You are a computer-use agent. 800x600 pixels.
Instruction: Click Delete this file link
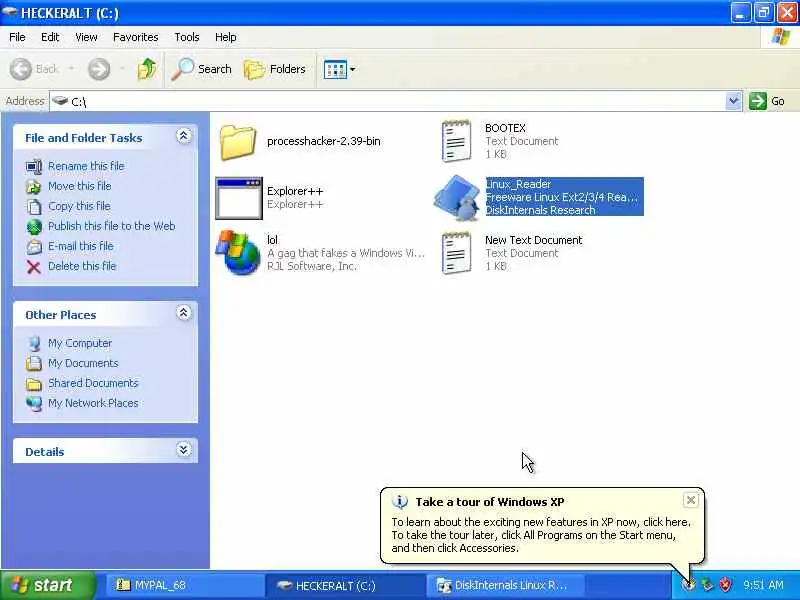point(82,266)
